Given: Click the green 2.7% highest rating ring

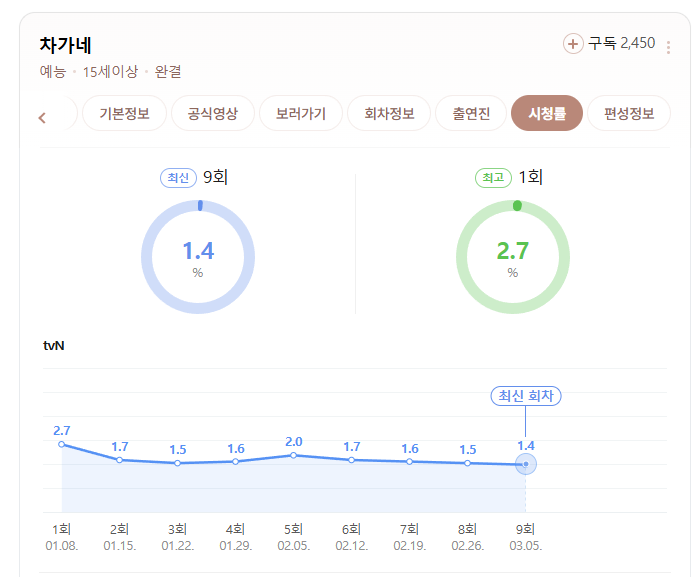Looking at the screenshot, I should coord(513,257).
